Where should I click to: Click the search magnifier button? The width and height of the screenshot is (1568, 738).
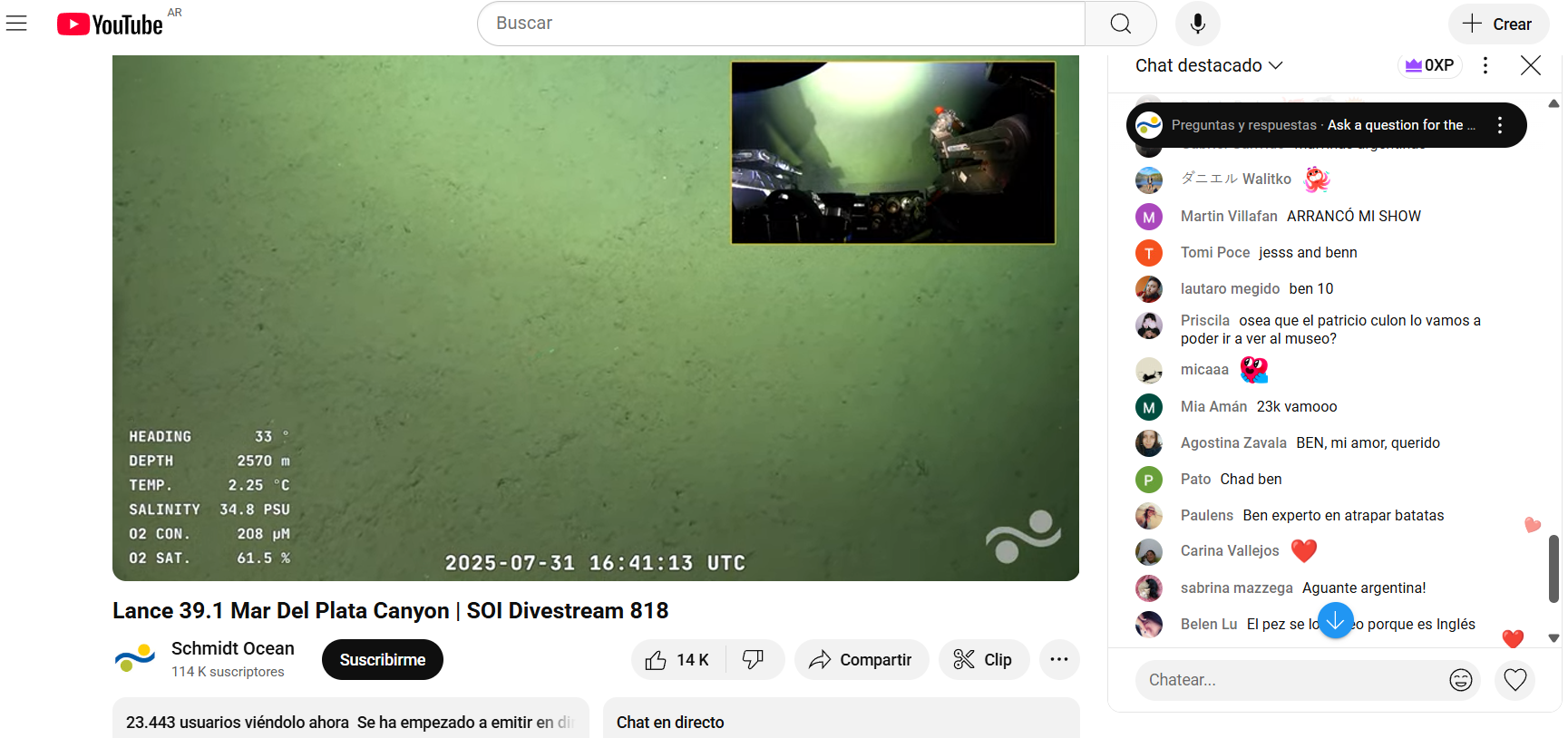[1121, 24]
